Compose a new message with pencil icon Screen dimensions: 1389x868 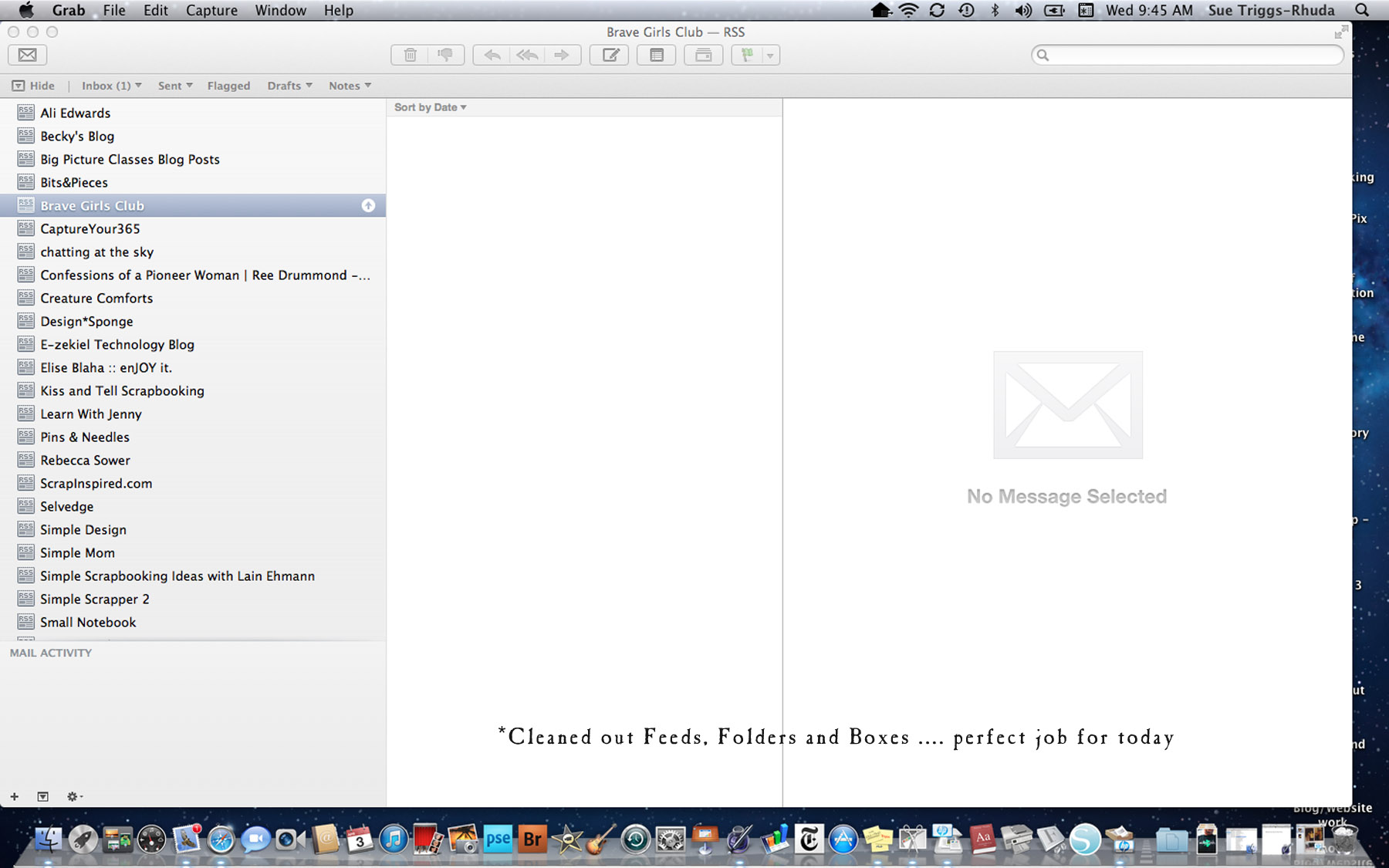click(x=610, y=55)
